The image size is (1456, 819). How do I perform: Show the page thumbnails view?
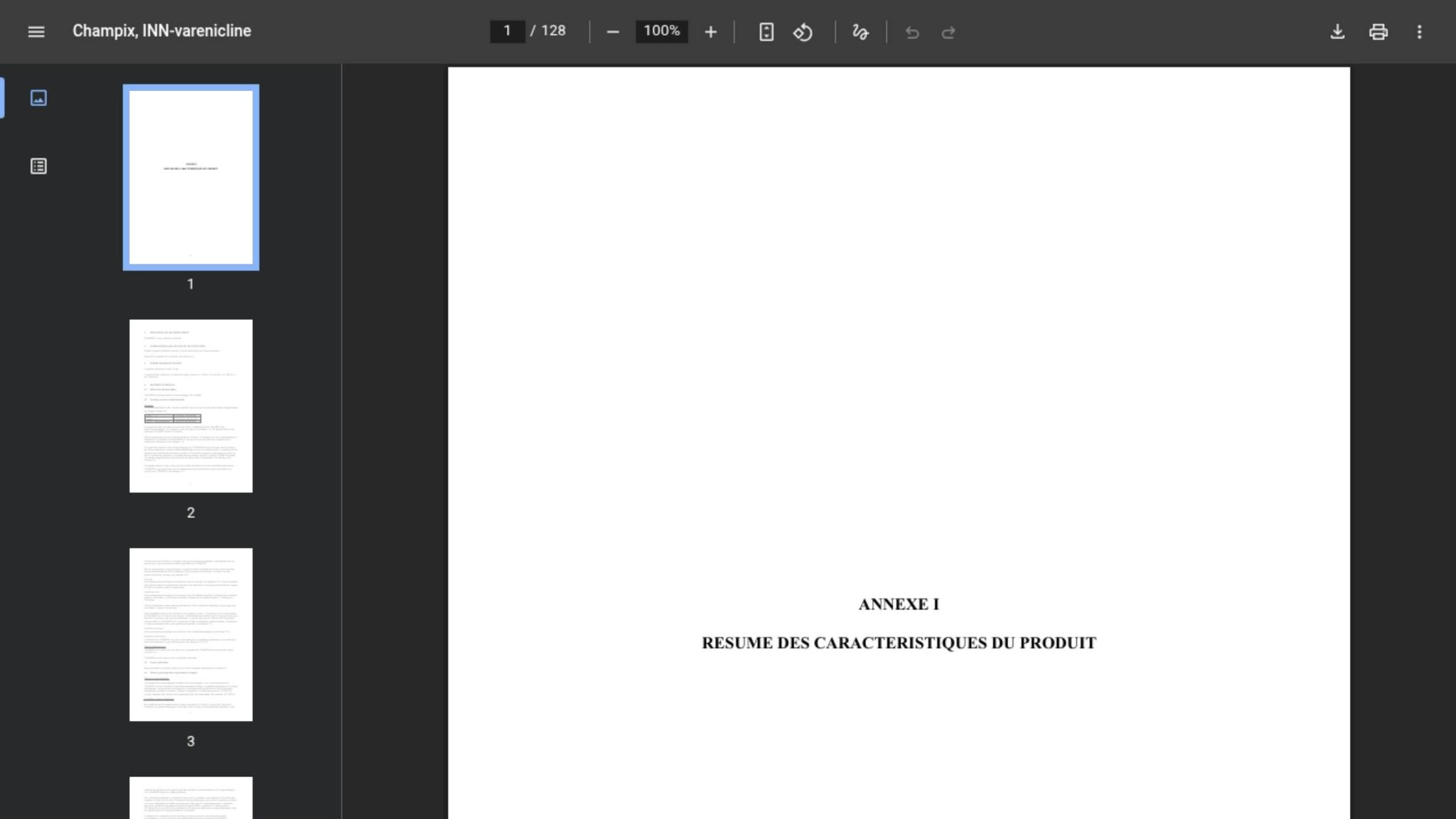click(x=38, y=98)
